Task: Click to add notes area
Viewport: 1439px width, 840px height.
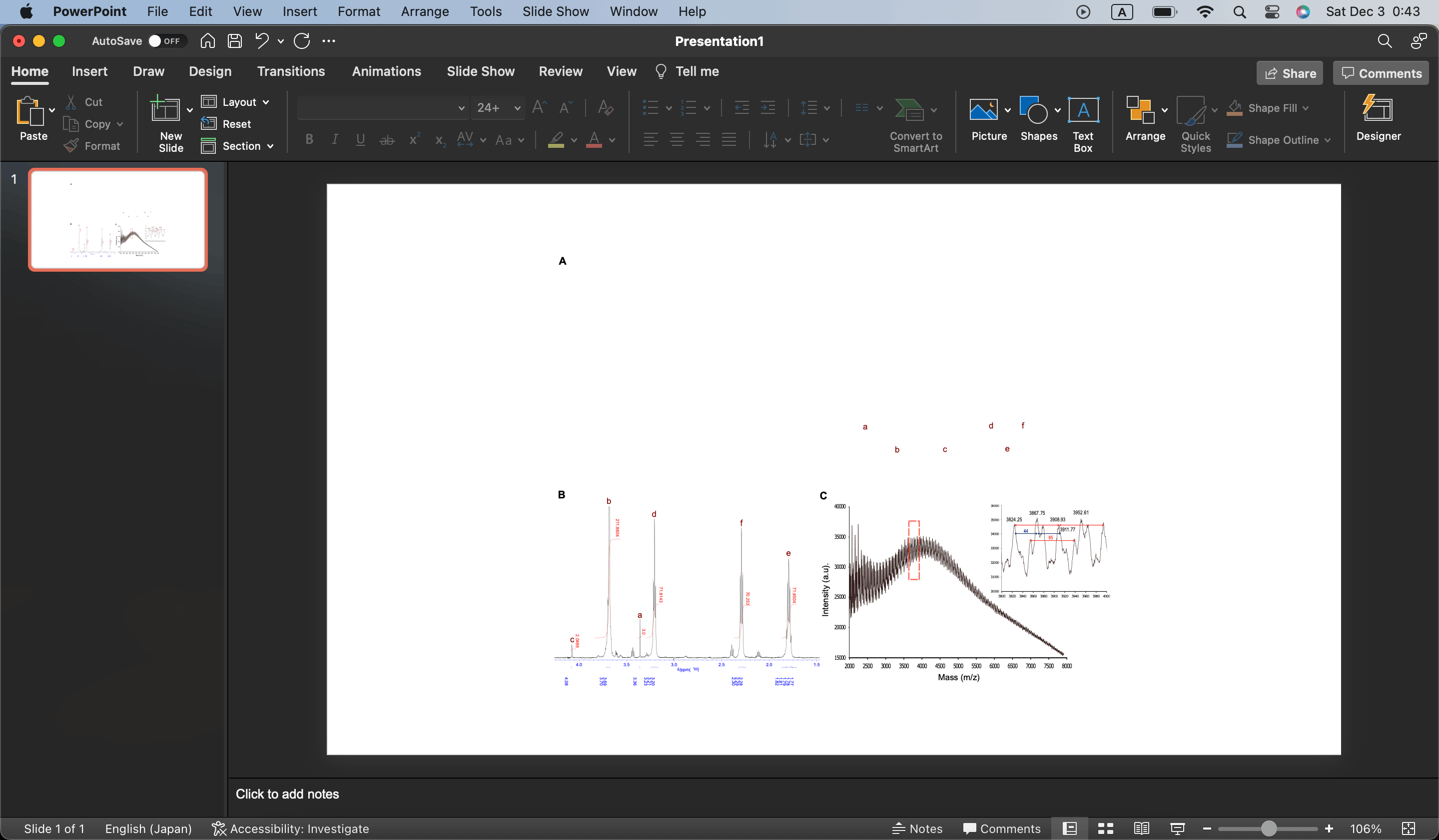Action: 287,794
